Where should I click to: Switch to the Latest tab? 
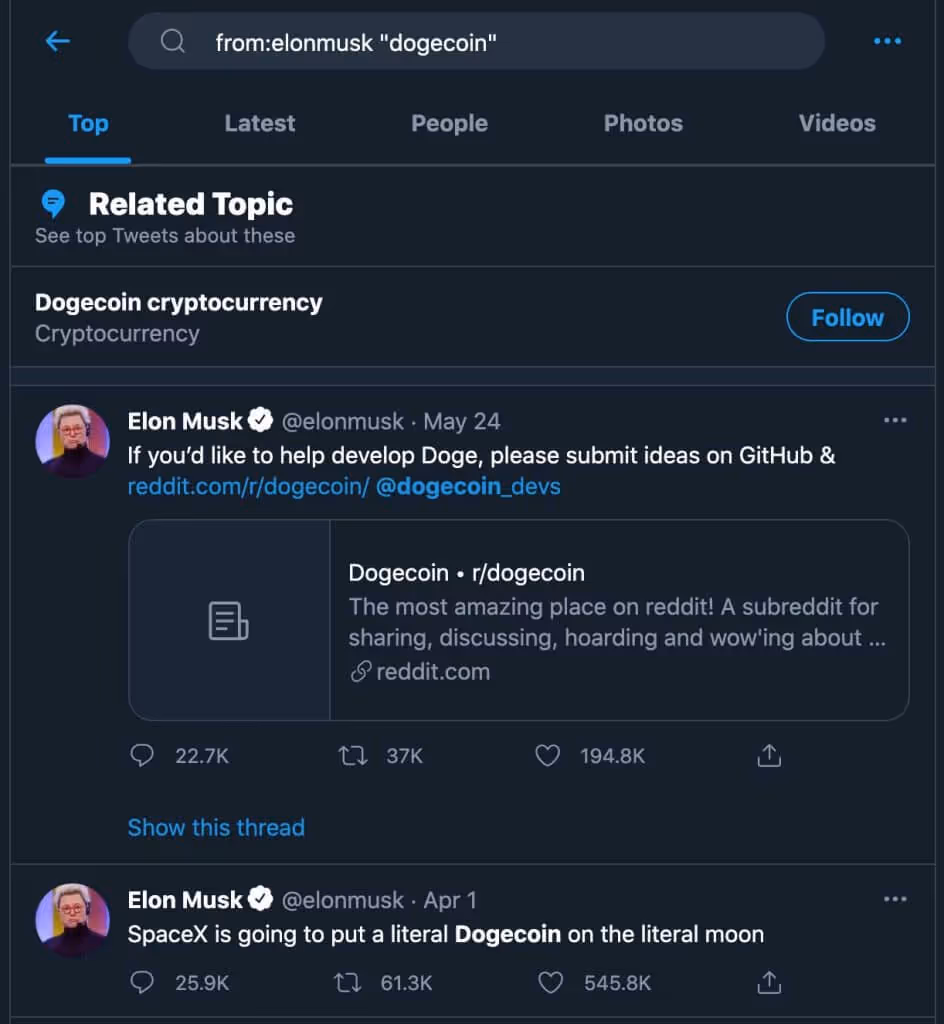(x=260, y=124)
